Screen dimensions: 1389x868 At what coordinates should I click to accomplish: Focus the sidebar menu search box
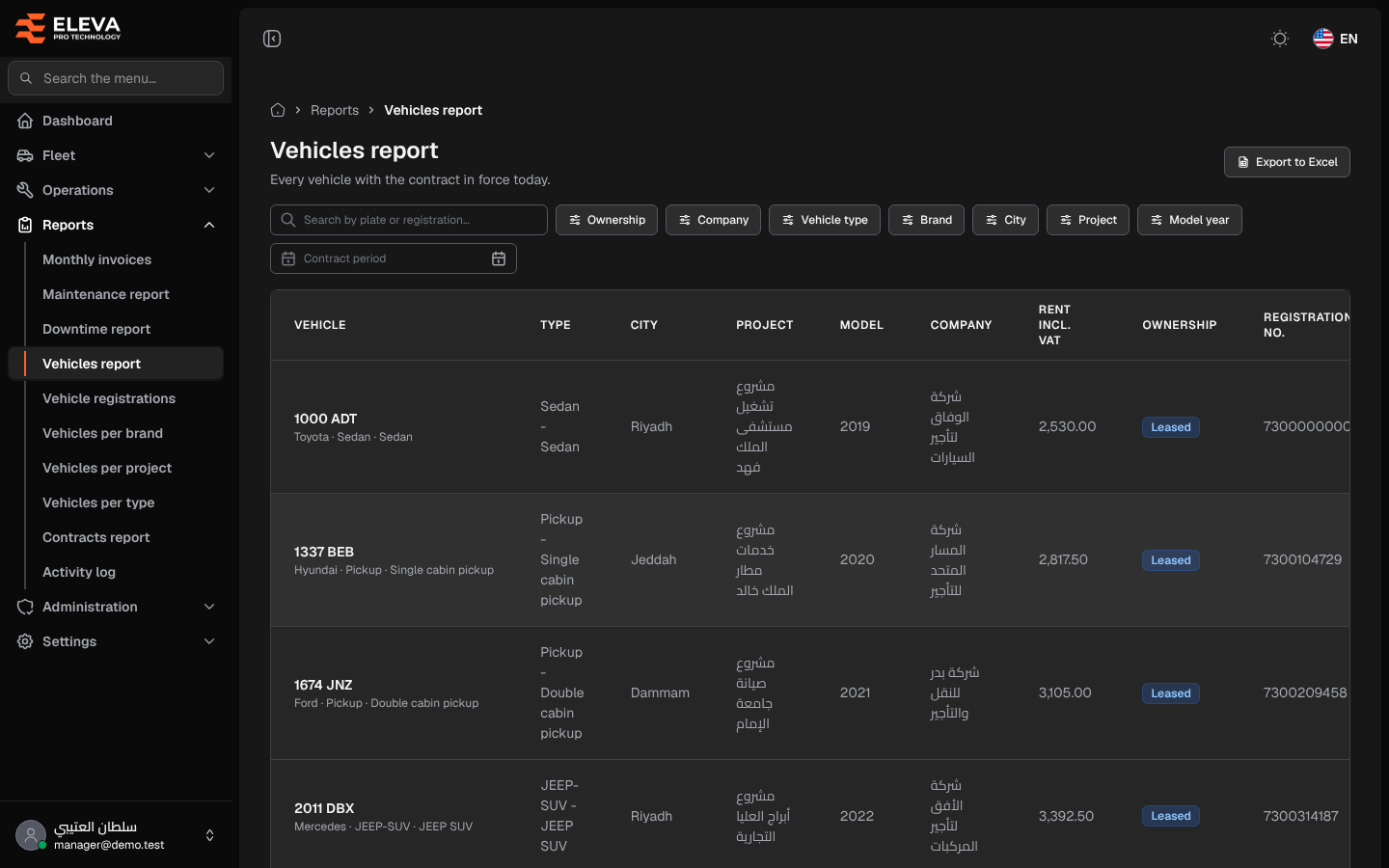pyautogui.click(x=116, y=78)
